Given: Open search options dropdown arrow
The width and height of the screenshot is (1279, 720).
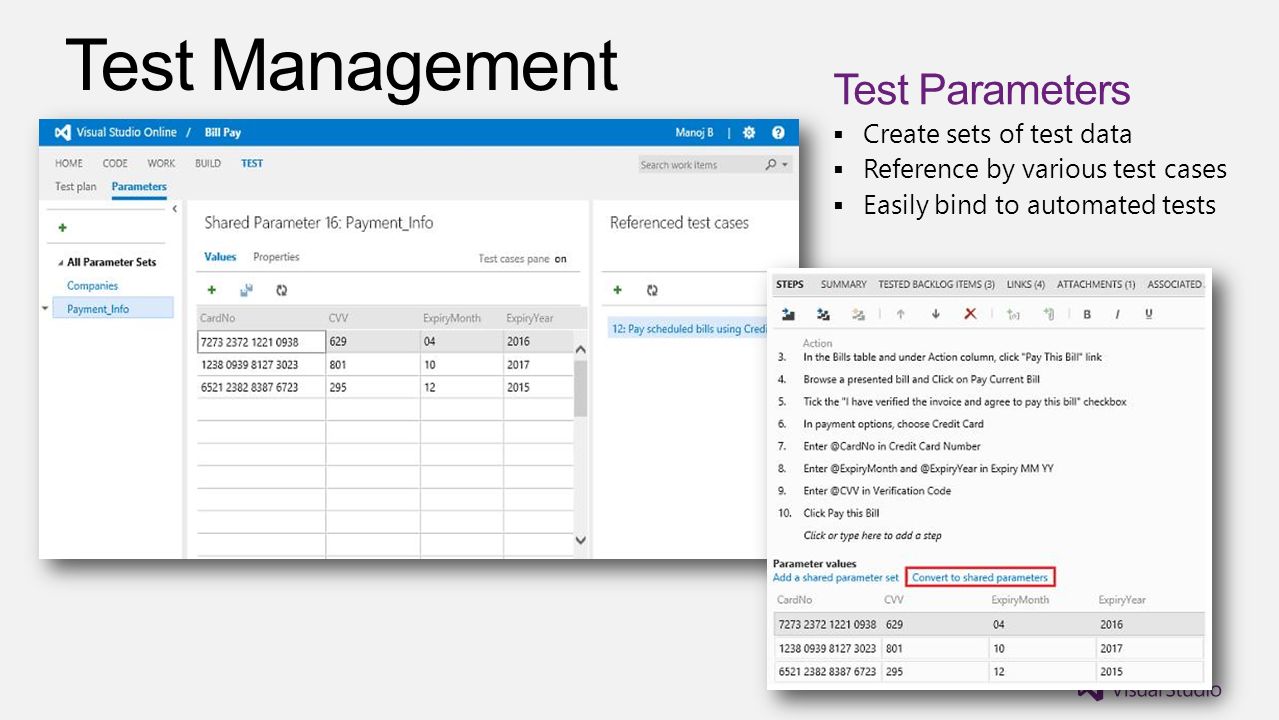Looking at the screenshot, I should [785, 165].
